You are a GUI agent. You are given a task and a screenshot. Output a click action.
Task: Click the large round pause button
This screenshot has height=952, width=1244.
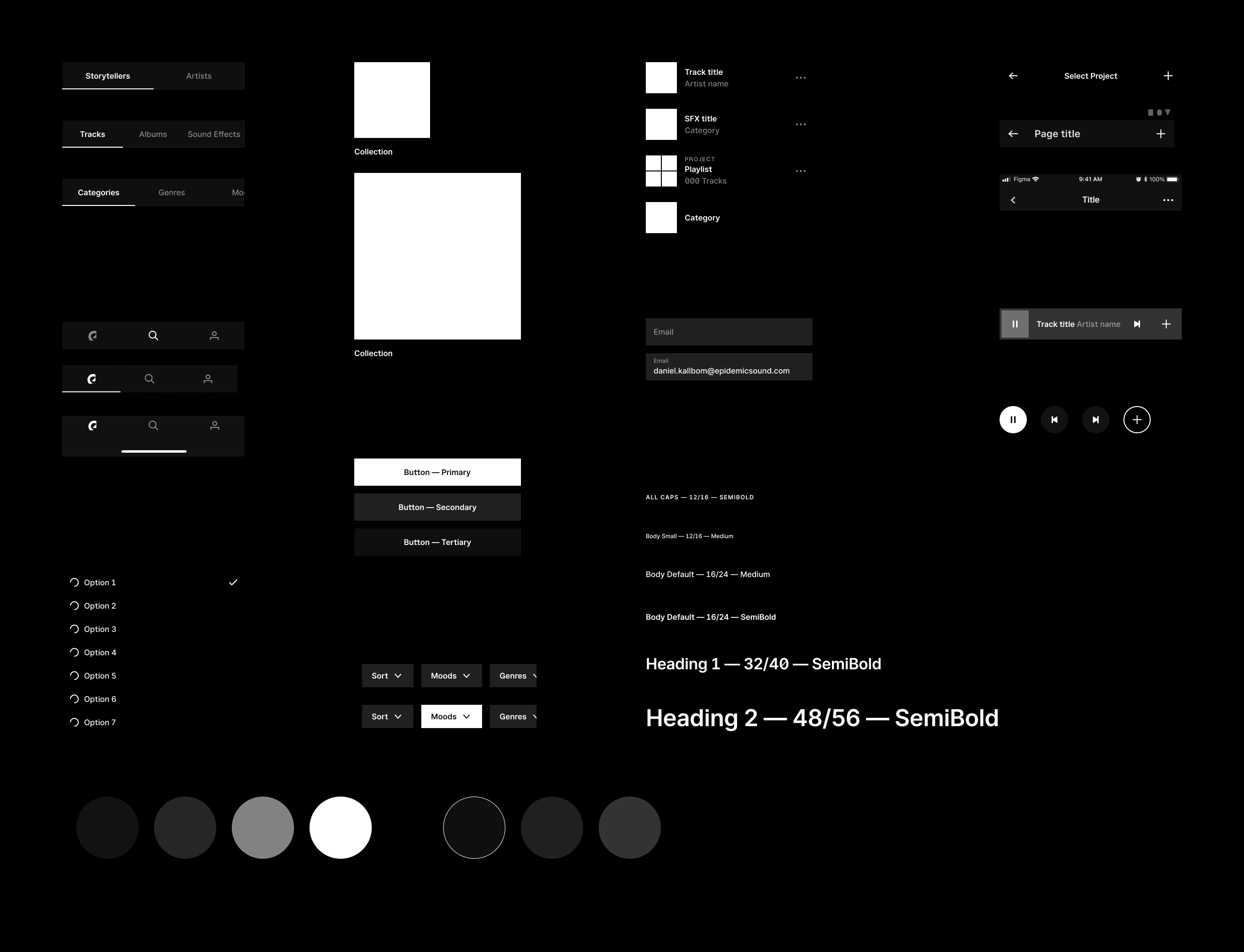pyautogui.click(x=1013, y=420)
